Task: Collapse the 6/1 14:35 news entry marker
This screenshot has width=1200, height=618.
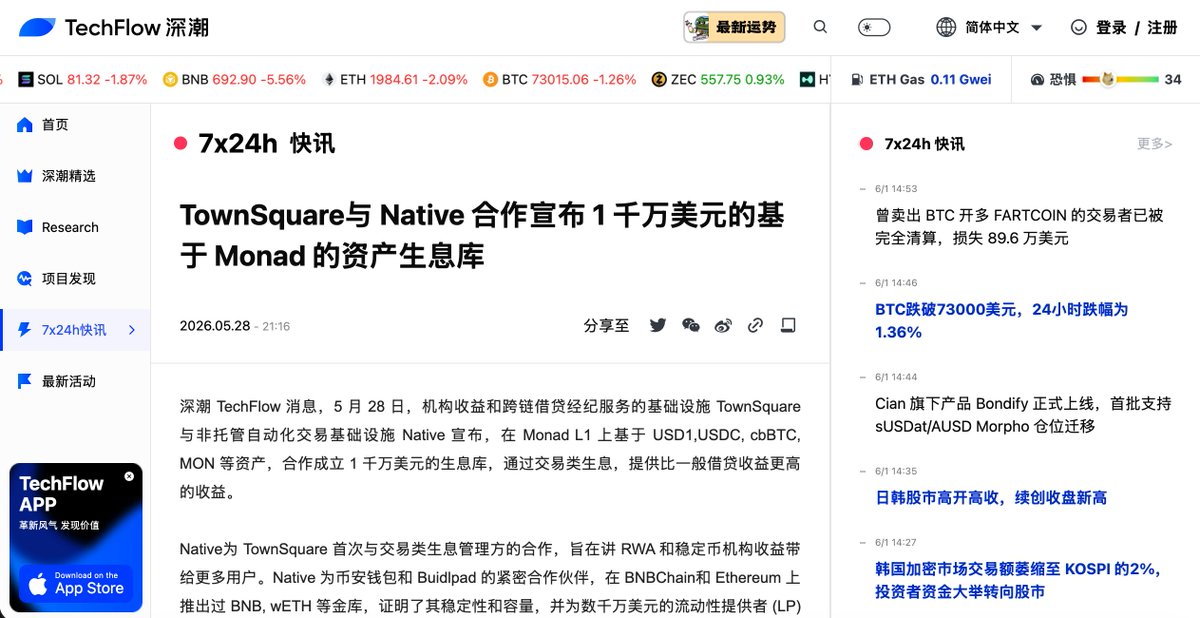Action: pos(863,471)
